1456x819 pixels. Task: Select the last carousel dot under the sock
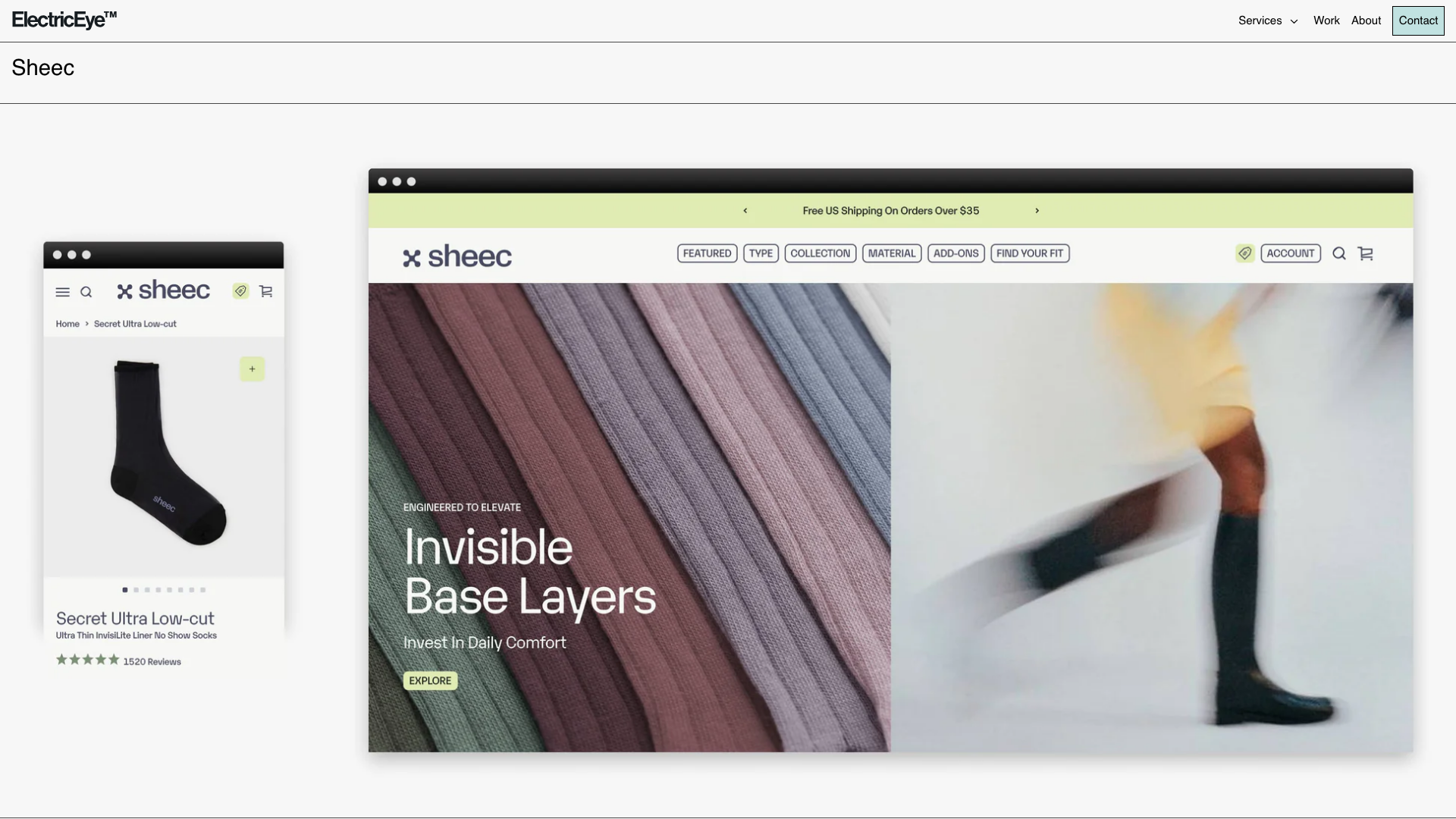[x=202, y=590]
